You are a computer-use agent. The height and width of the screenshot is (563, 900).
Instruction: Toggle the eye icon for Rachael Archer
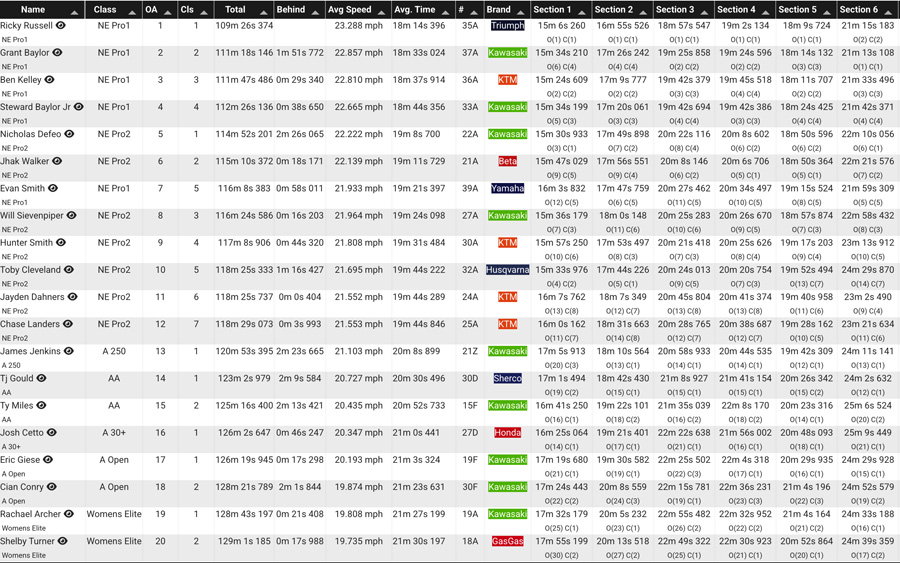(69, 514)
